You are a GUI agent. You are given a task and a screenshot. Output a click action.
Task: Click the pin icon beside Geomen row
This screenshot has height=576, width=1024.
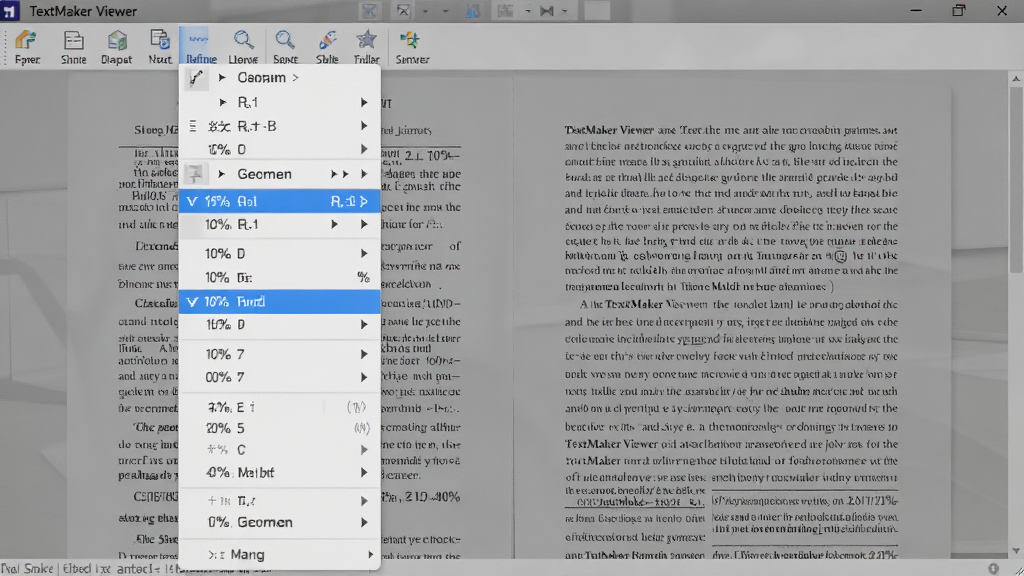pyautogui.click(x=195, y=174)
